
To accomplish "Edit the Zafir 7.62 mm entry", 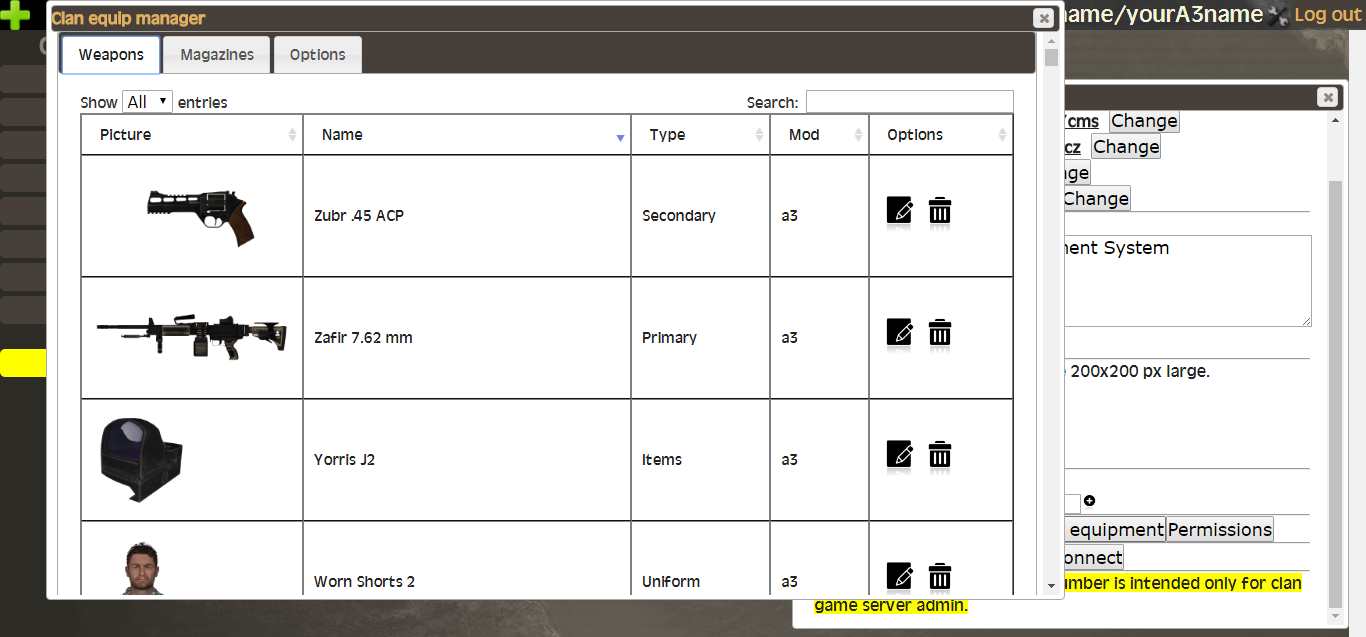I will click(899, 332).
